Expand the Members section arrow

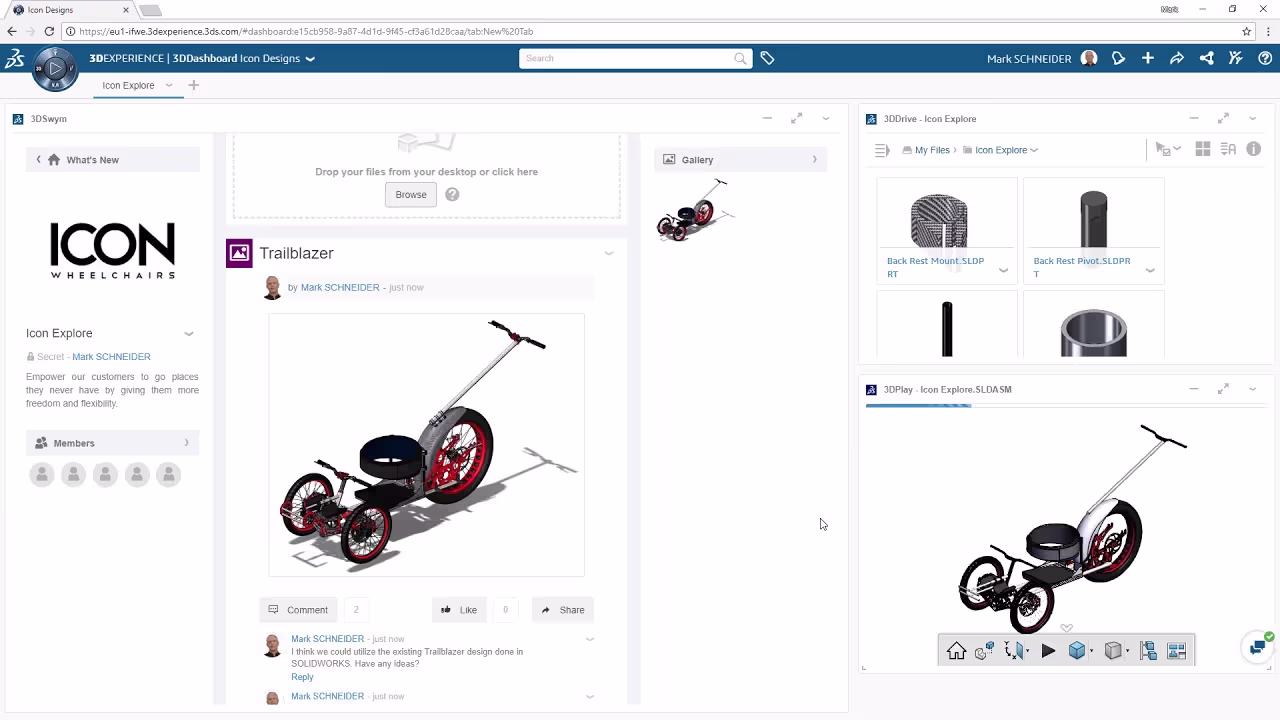(x=186, y=443)
